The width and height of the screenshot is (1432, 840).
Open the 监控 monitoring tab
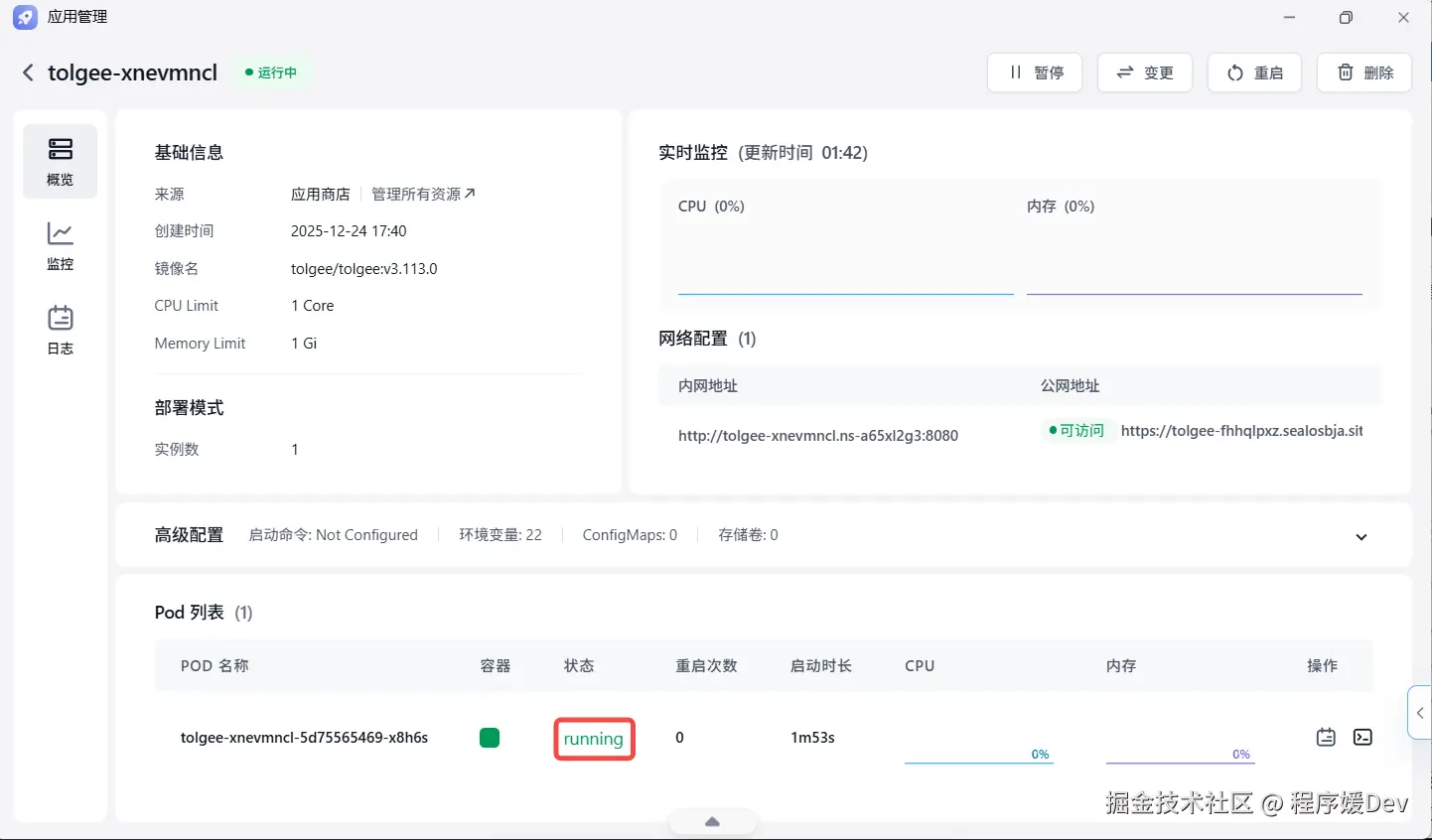click(x=61, y=245)
